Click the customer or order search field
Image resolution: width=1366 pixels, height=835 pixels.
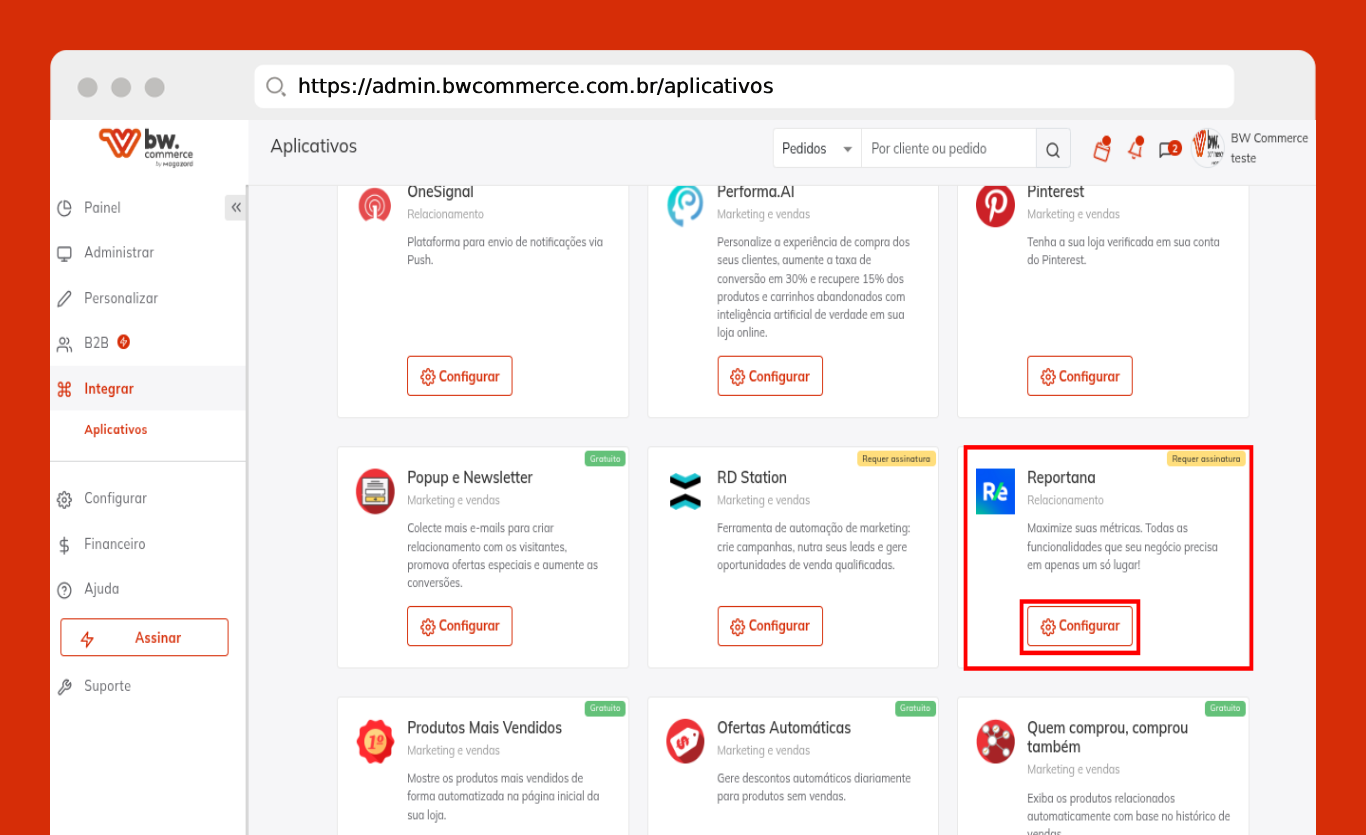pos(947,149)
